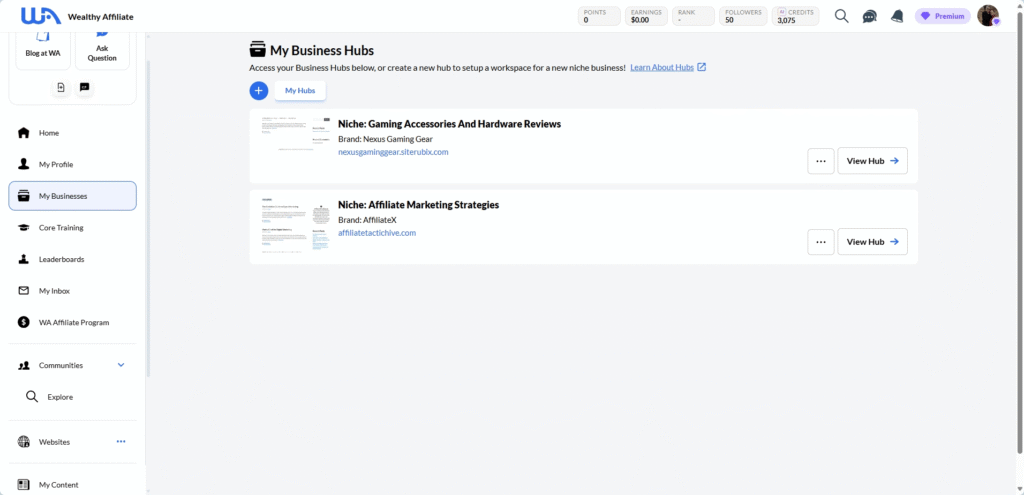Screen dimensions: 1024x495
Task: Click View Hub for Nexus Gaming Gear
Action: click(x=872, y=161)
